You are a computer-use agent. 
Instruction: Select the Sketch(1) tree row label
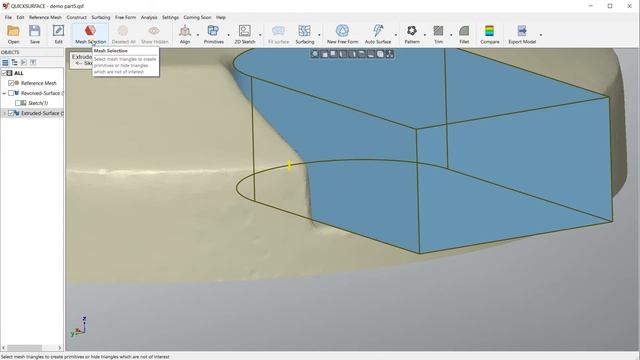(x=38, y=103)
